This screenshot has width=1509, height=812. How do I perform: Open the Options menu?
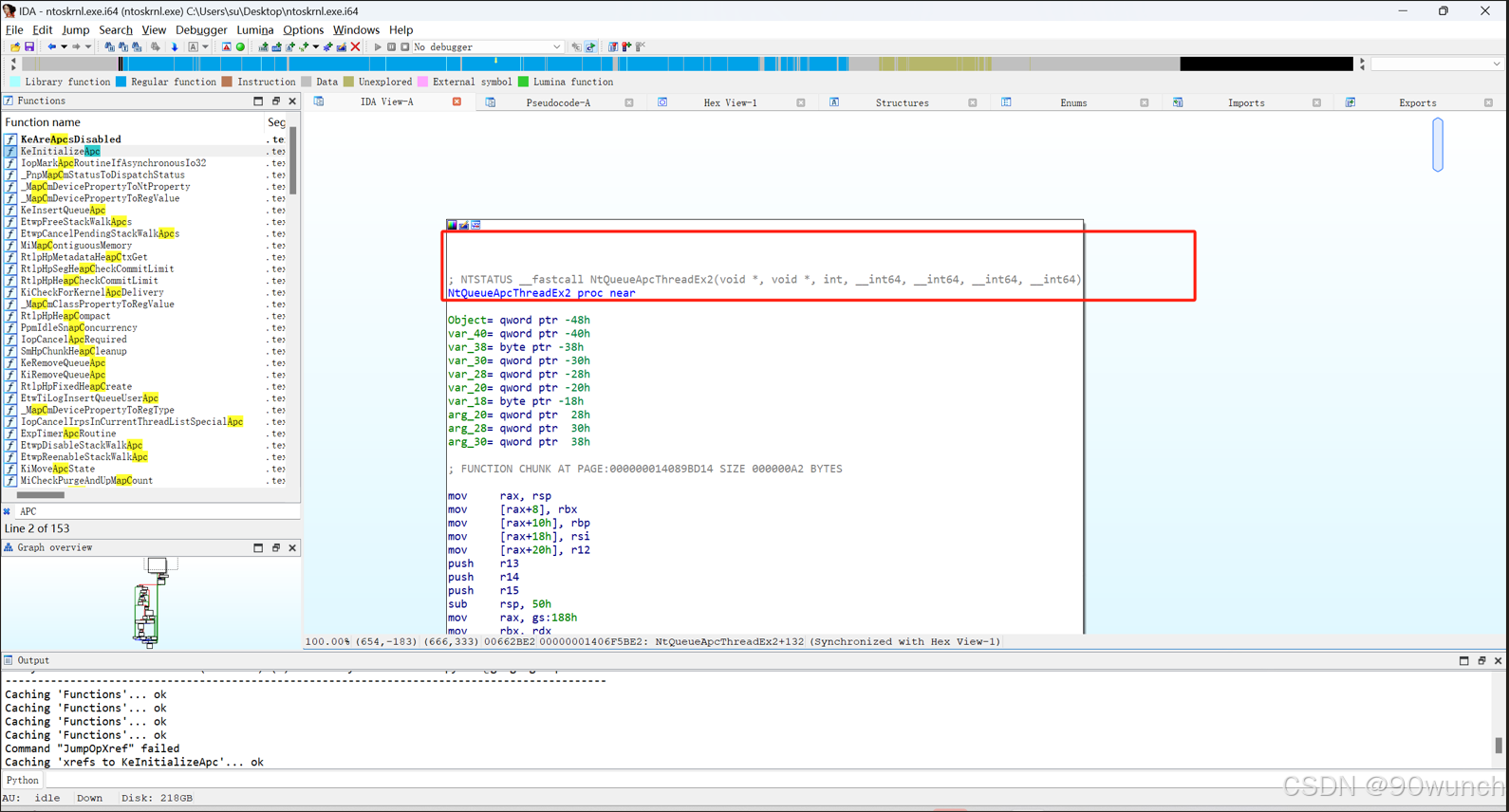pos(303,29)
